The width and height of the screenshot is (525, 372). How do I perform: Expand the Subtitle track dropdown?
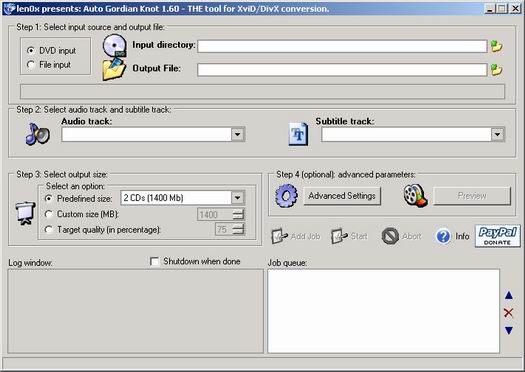click(x=498, y=135)
